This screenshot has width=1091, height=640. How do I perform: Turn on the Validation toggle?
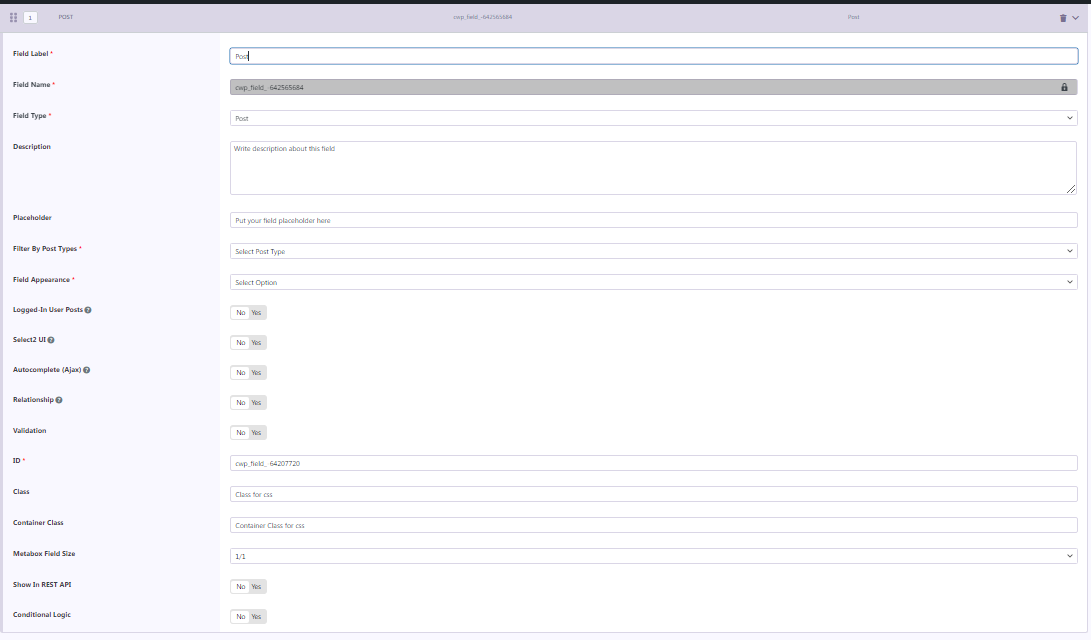point(248,433)
